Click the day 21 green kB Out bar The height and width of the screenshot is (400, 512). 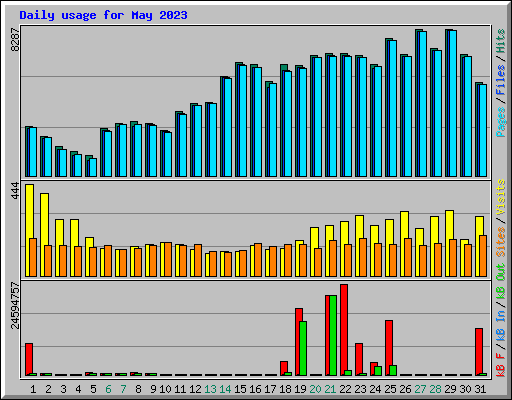[x=333, y=335]
